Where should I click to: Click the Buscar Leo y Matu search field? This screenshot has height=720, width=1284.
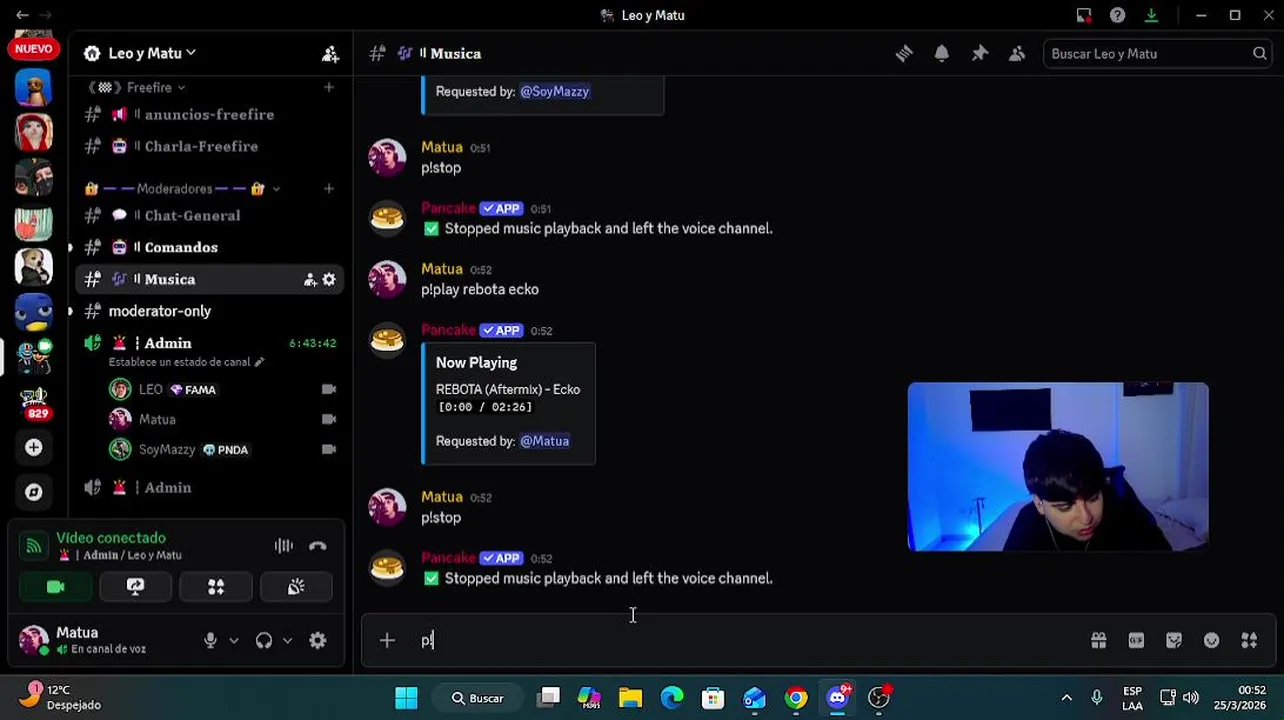[x=1157, y=54]
